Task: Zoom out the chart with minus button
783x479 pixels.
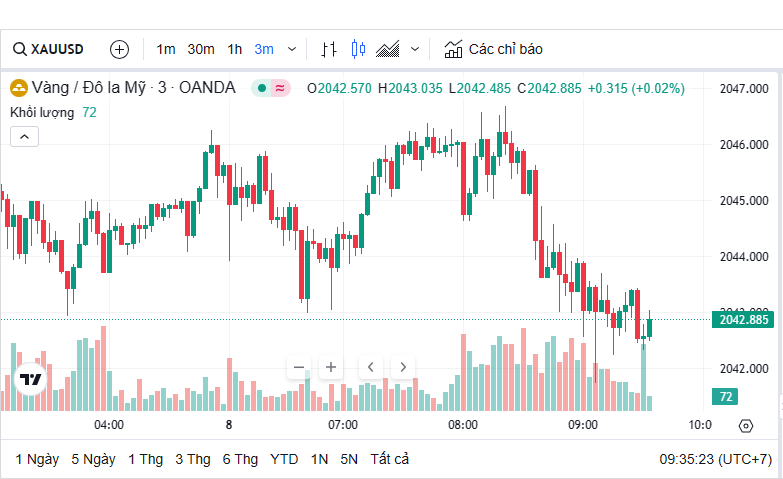Action: click(298, 367)
